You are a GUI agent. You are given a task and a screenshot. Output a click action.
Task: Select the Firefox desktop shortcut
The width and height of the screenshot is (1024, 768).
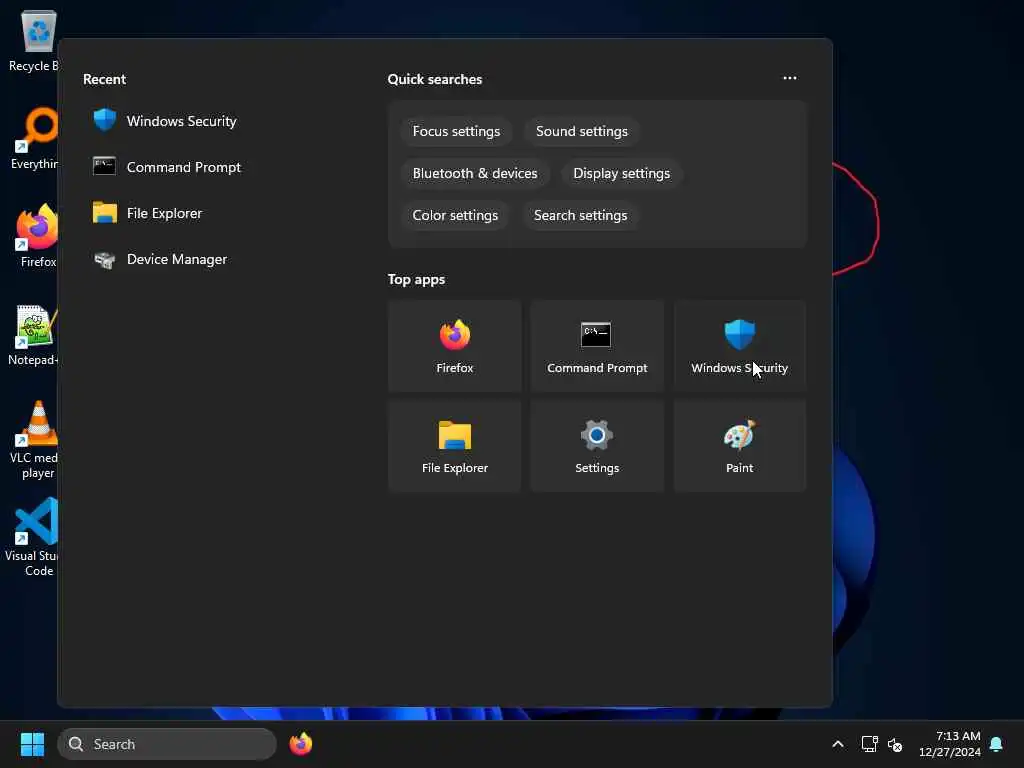tap(37, 236)
